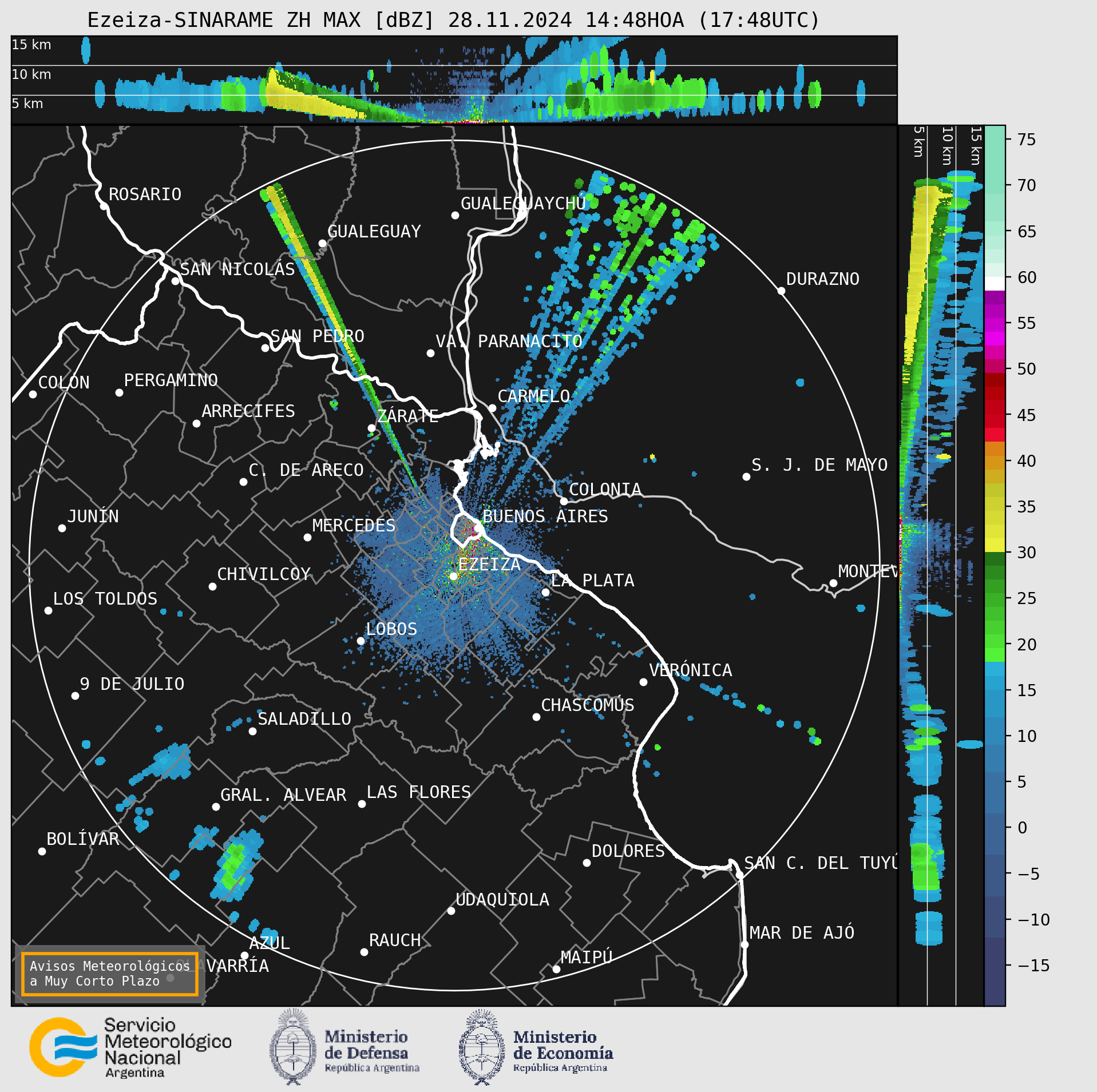Click the CARMELO label
Image resolution: width=1097 pixels, height=1092 pixels.
pos(534,396)
